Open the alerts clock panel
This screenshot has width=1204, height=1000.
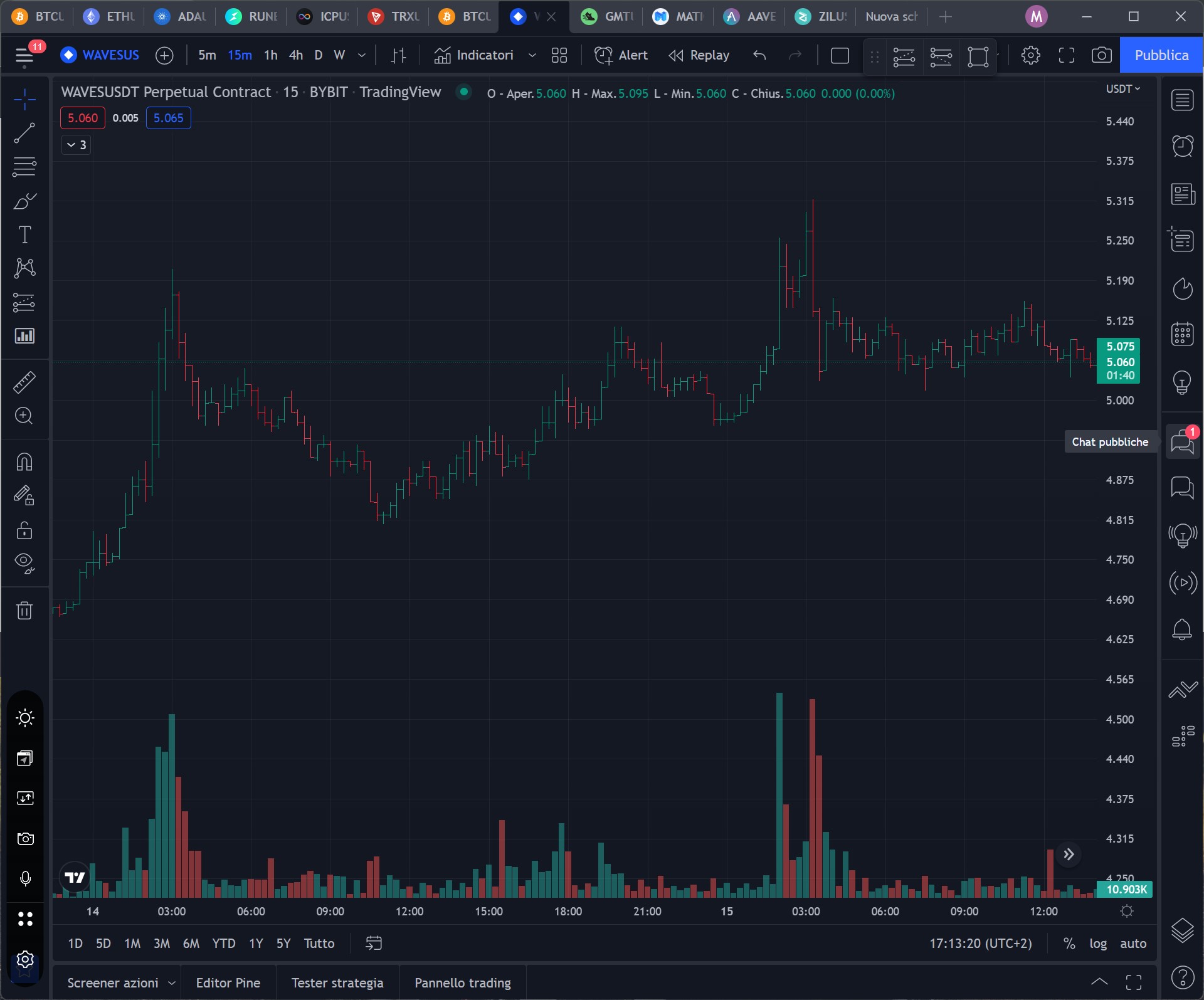tap(1183, 146)
